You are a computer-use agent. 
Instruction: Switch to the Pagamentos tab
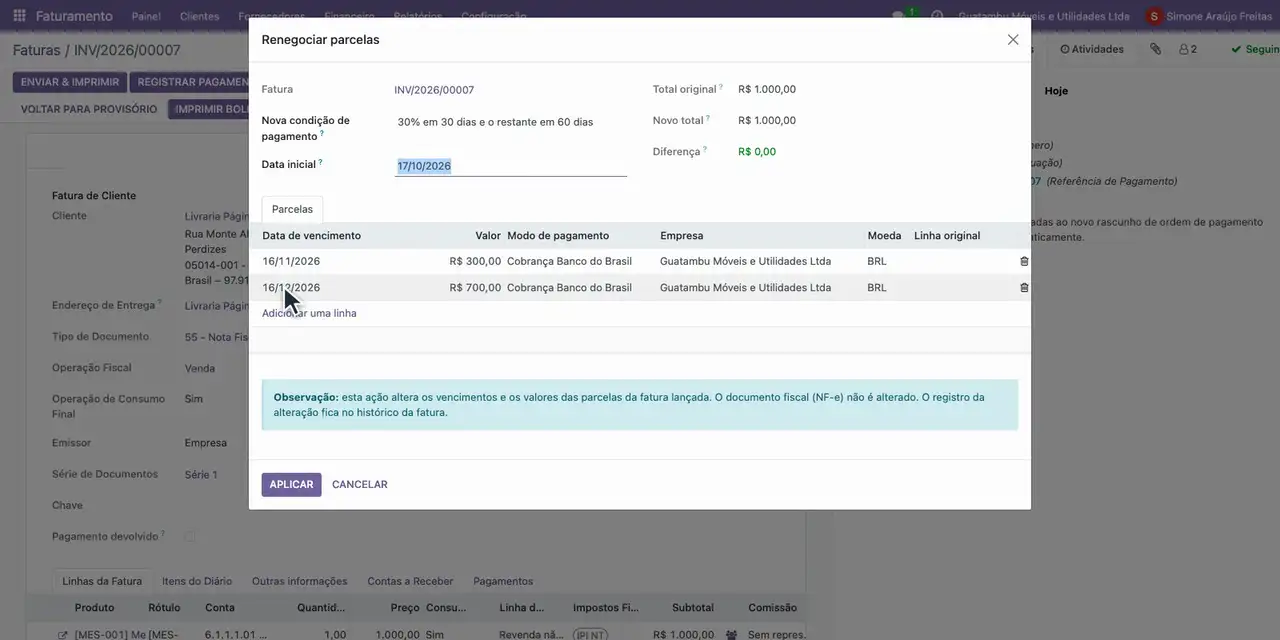pyautogui.click(x=503, y=581)
